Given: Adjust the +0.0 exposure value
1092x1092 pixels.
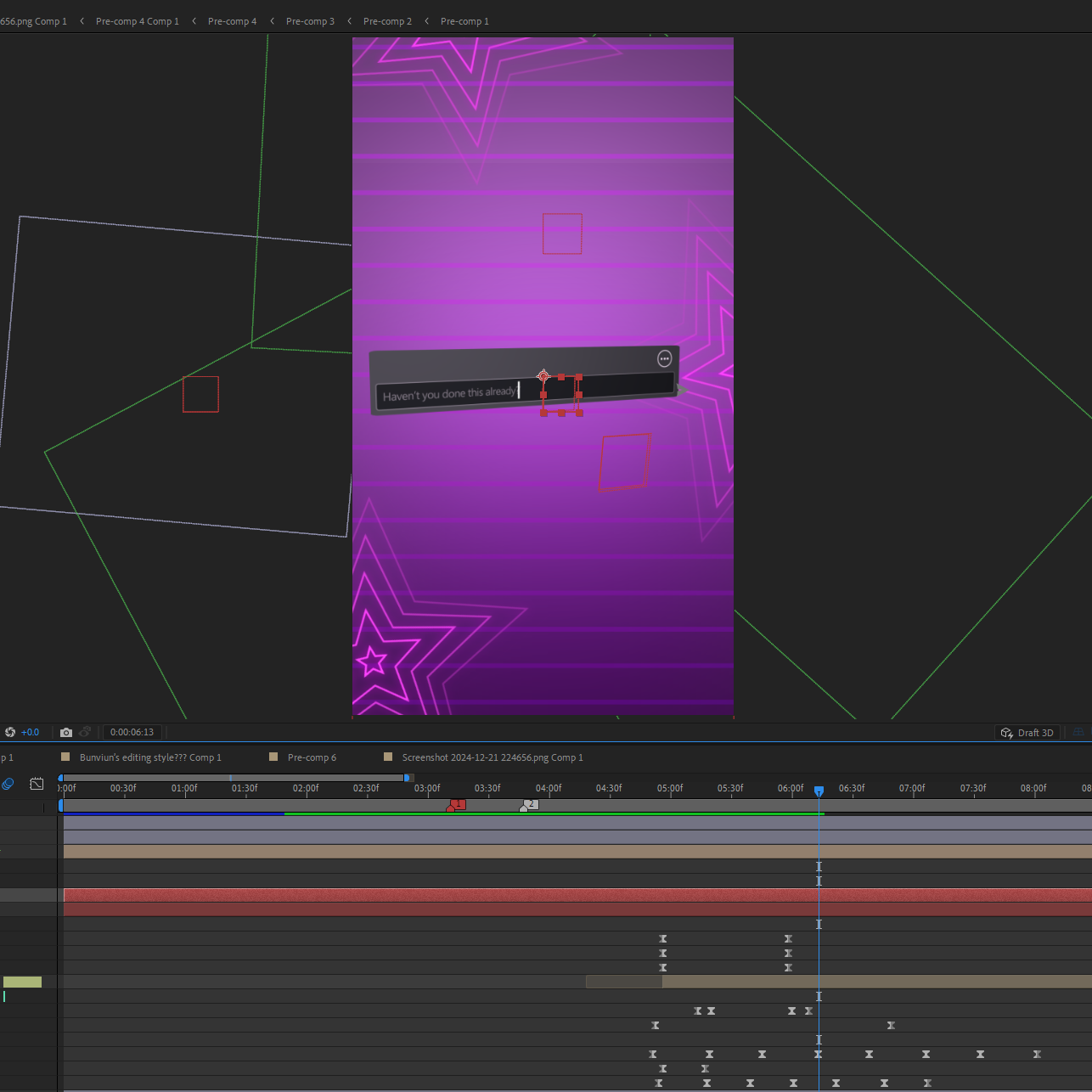Looking at the screenshot, I should pos(31,732).
